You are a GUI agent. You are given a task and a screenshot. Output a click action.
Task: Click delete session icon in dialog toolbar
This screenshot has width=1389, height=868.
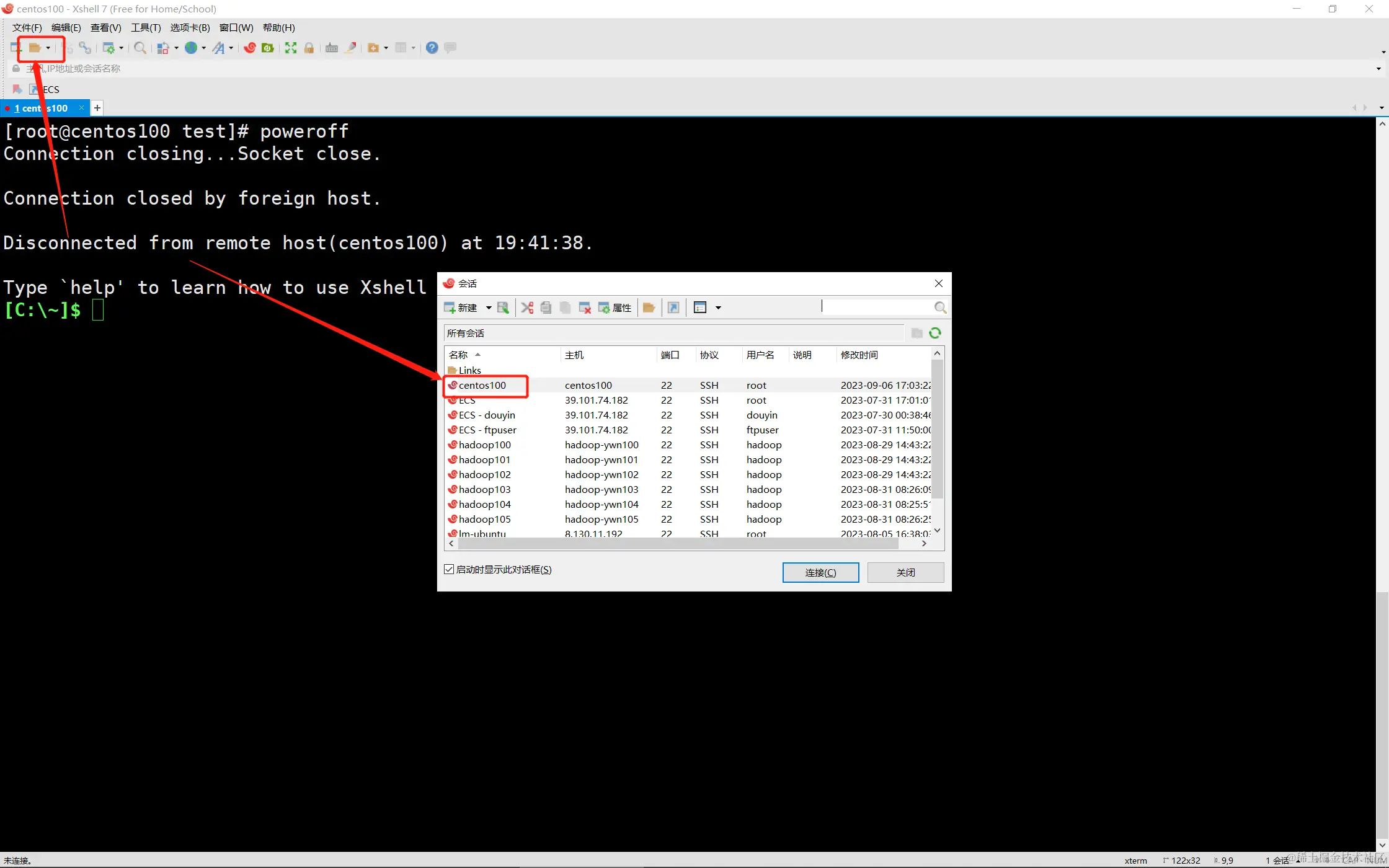pyautogui.click(x=584, y=308)
